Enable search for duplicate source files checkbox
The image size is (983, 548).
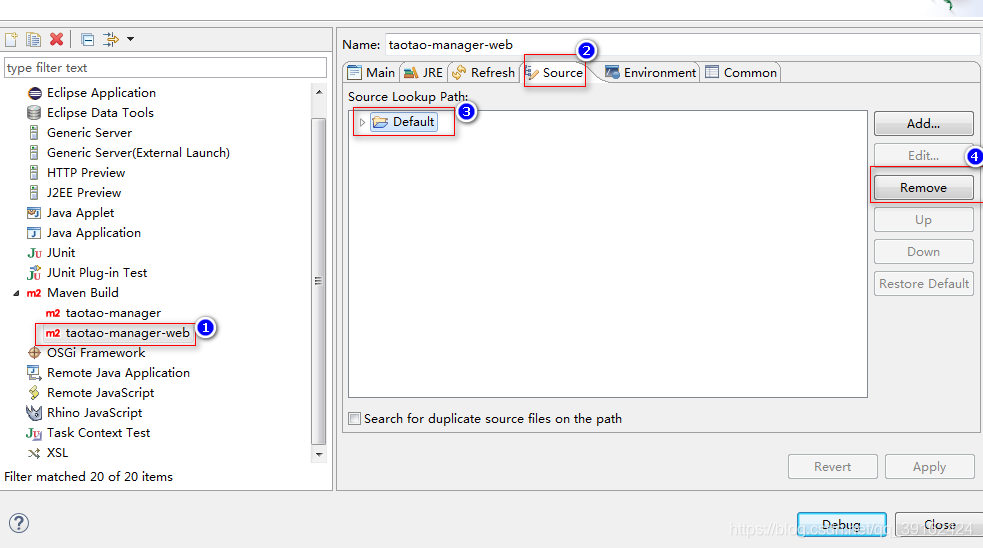[x=355, y=419]
